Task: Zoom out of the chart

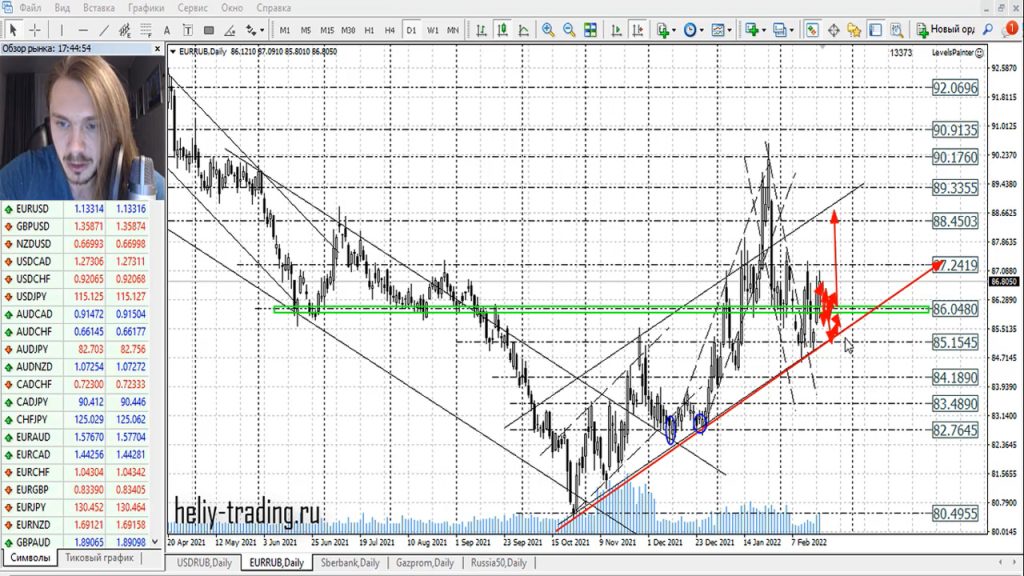Action: (x=568, y=30)
